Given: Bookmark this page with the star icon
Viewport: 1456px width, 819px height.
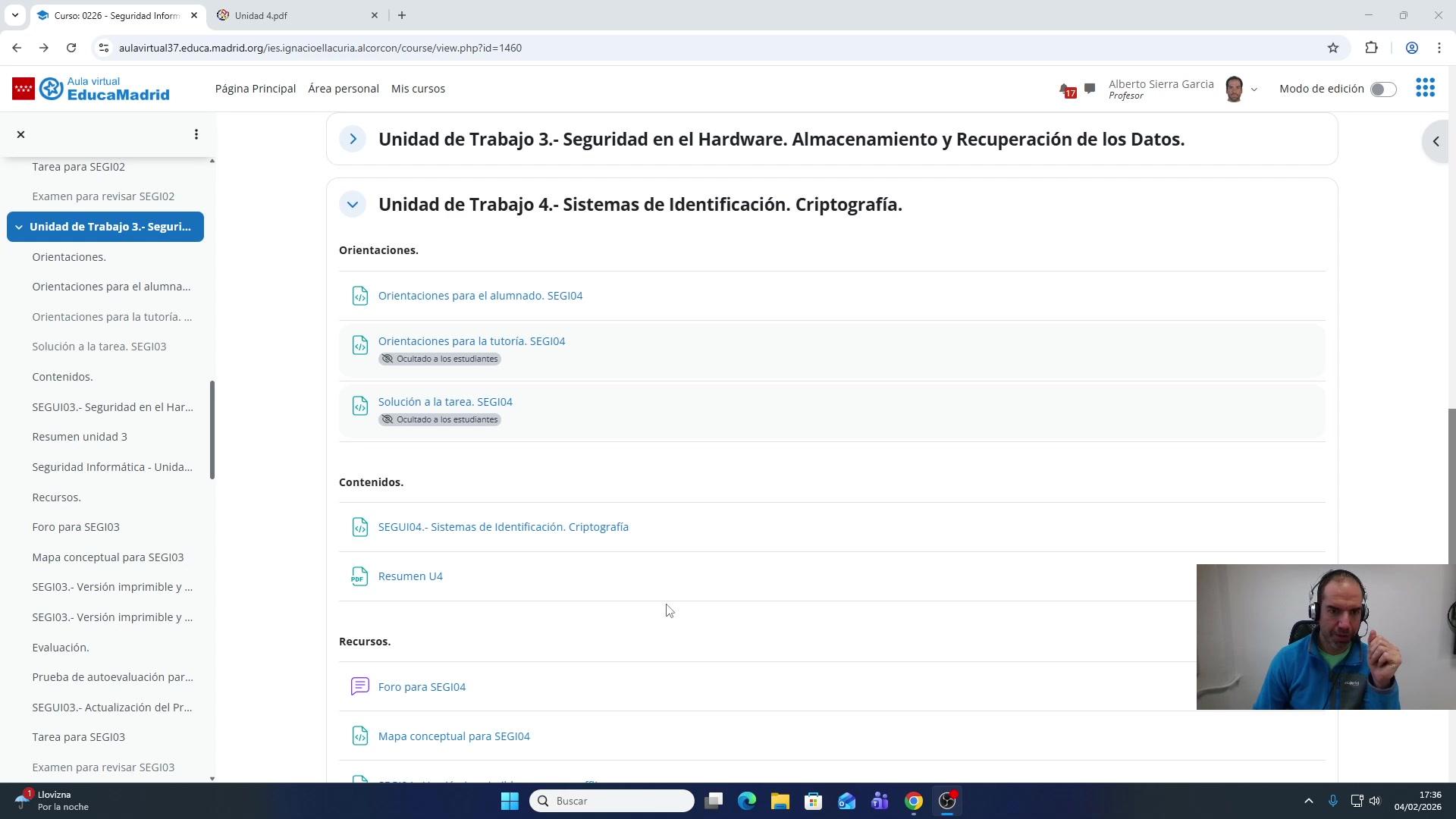Looking at the screenshot, I should [x=1333, y=48].
